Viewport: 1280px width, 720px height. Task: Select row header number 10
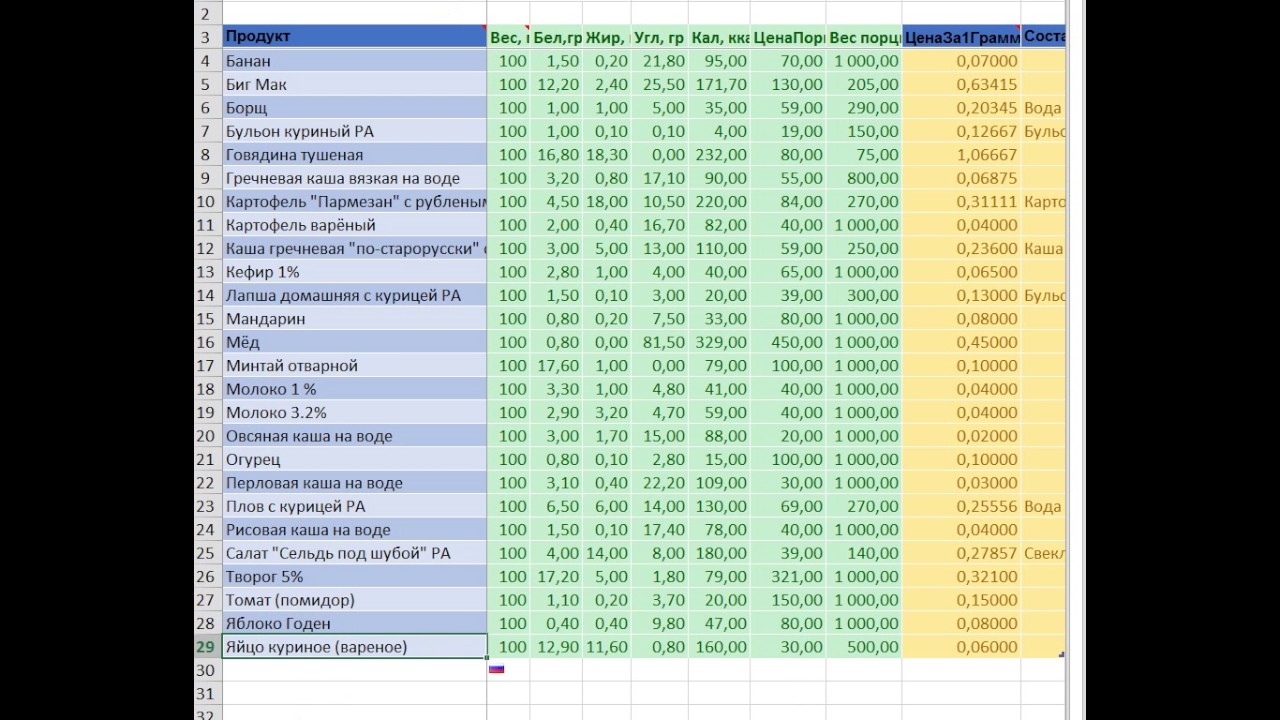[207, 202]
